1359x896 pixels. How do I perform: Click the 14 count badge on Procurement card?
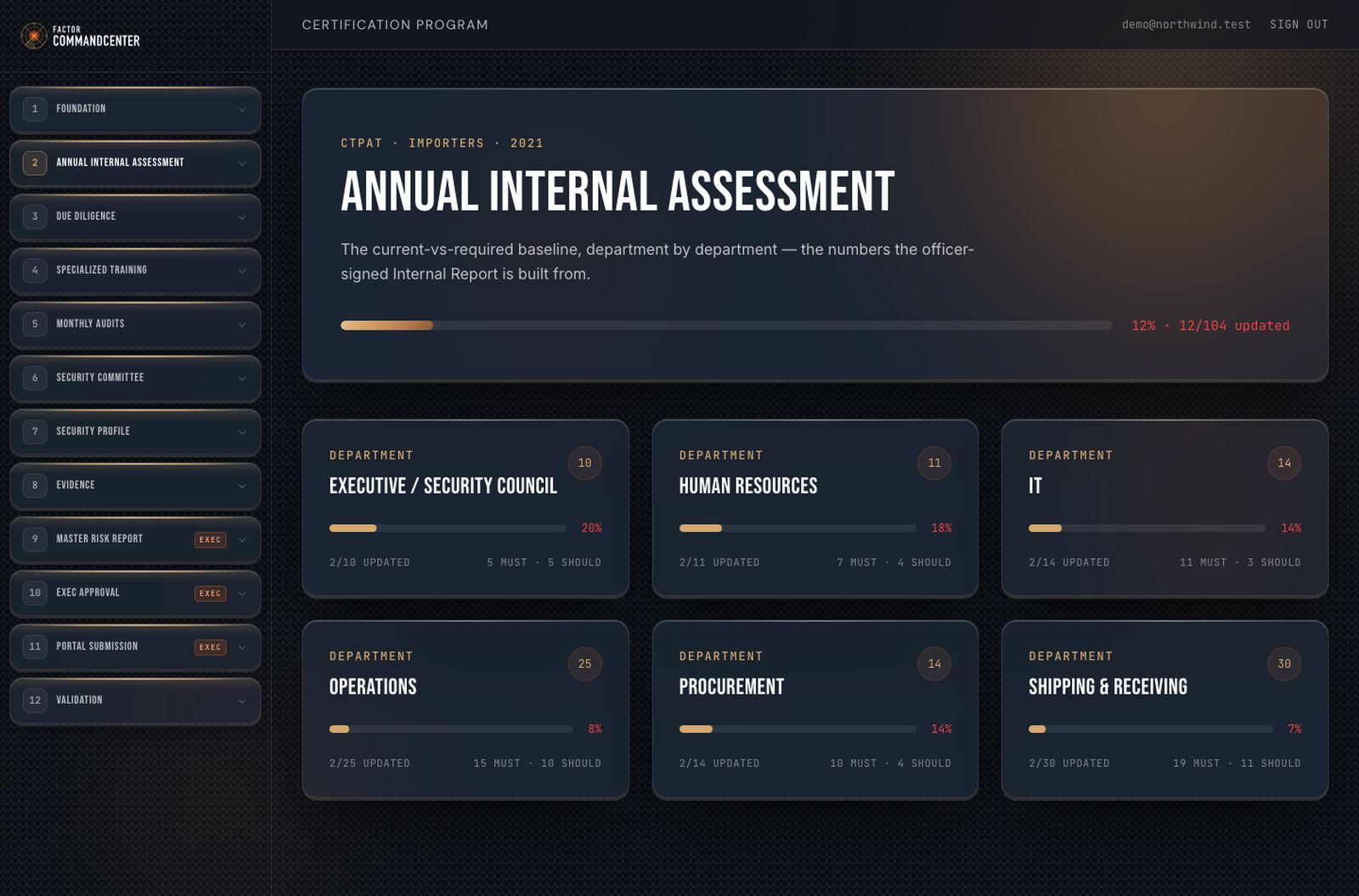click(x=934, y=664)
